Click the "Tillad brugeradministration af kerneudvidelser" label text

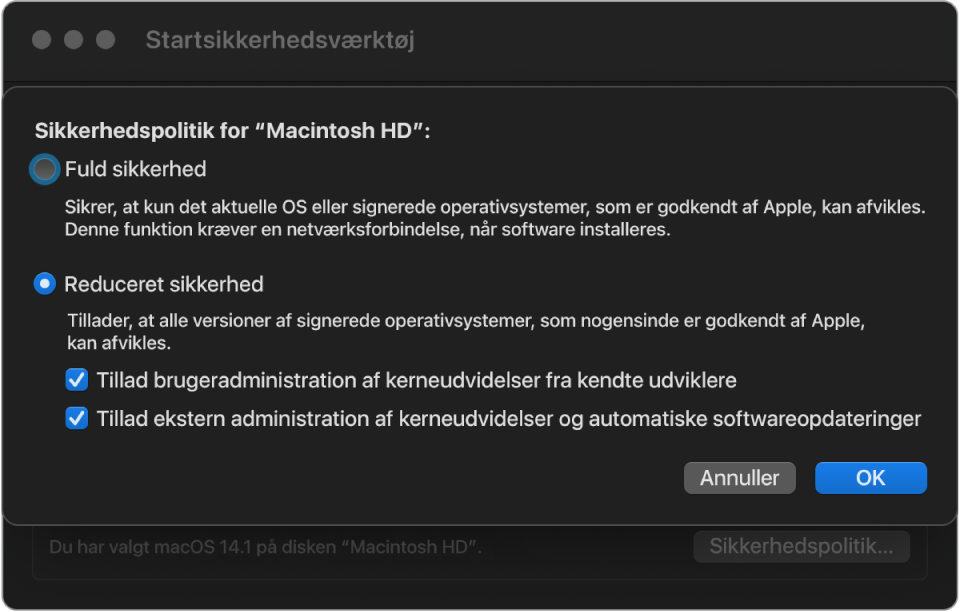pyautogui.click(x=417, y=380)
